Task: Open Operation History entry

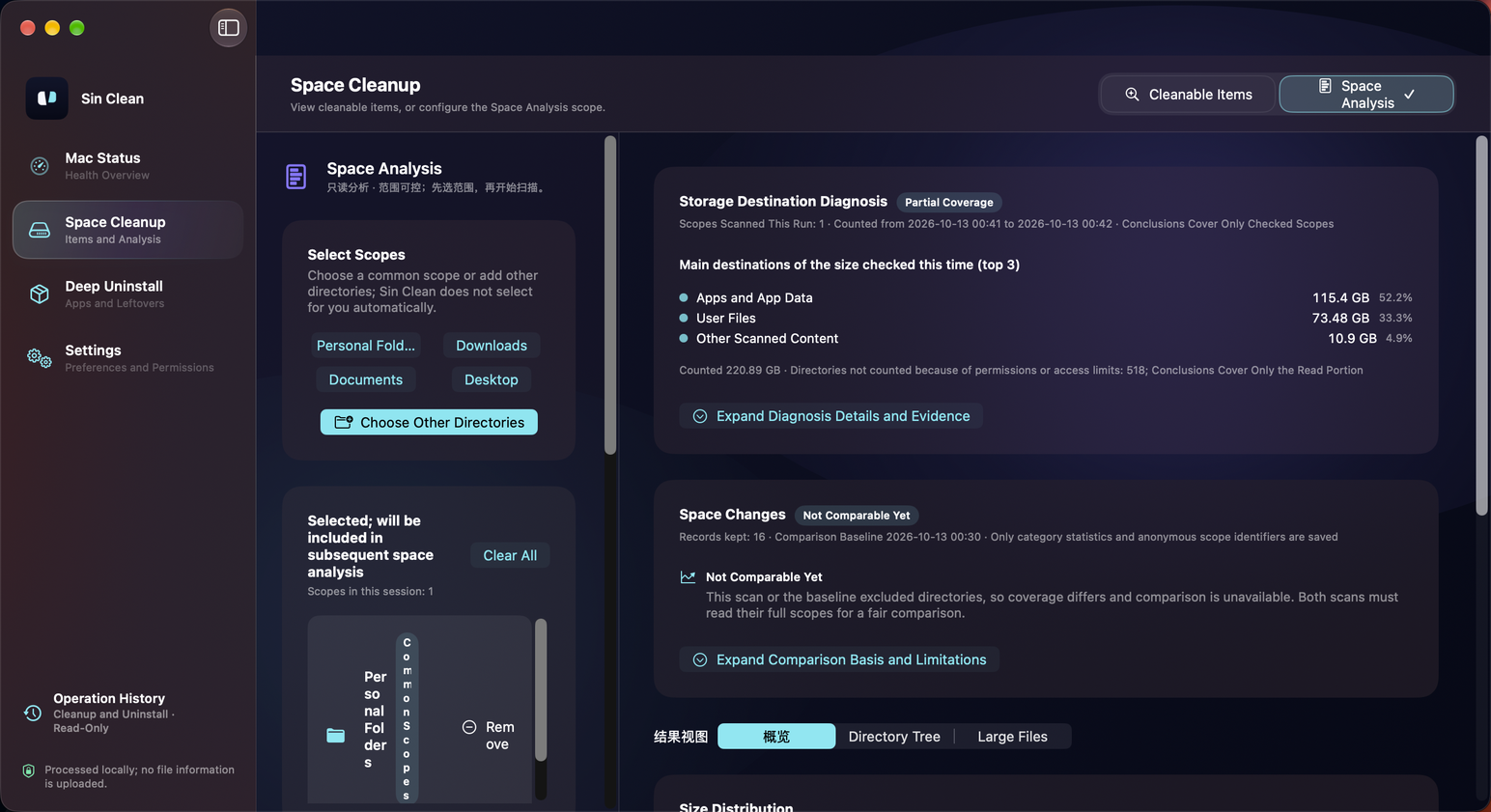Action: pos(127,713)
